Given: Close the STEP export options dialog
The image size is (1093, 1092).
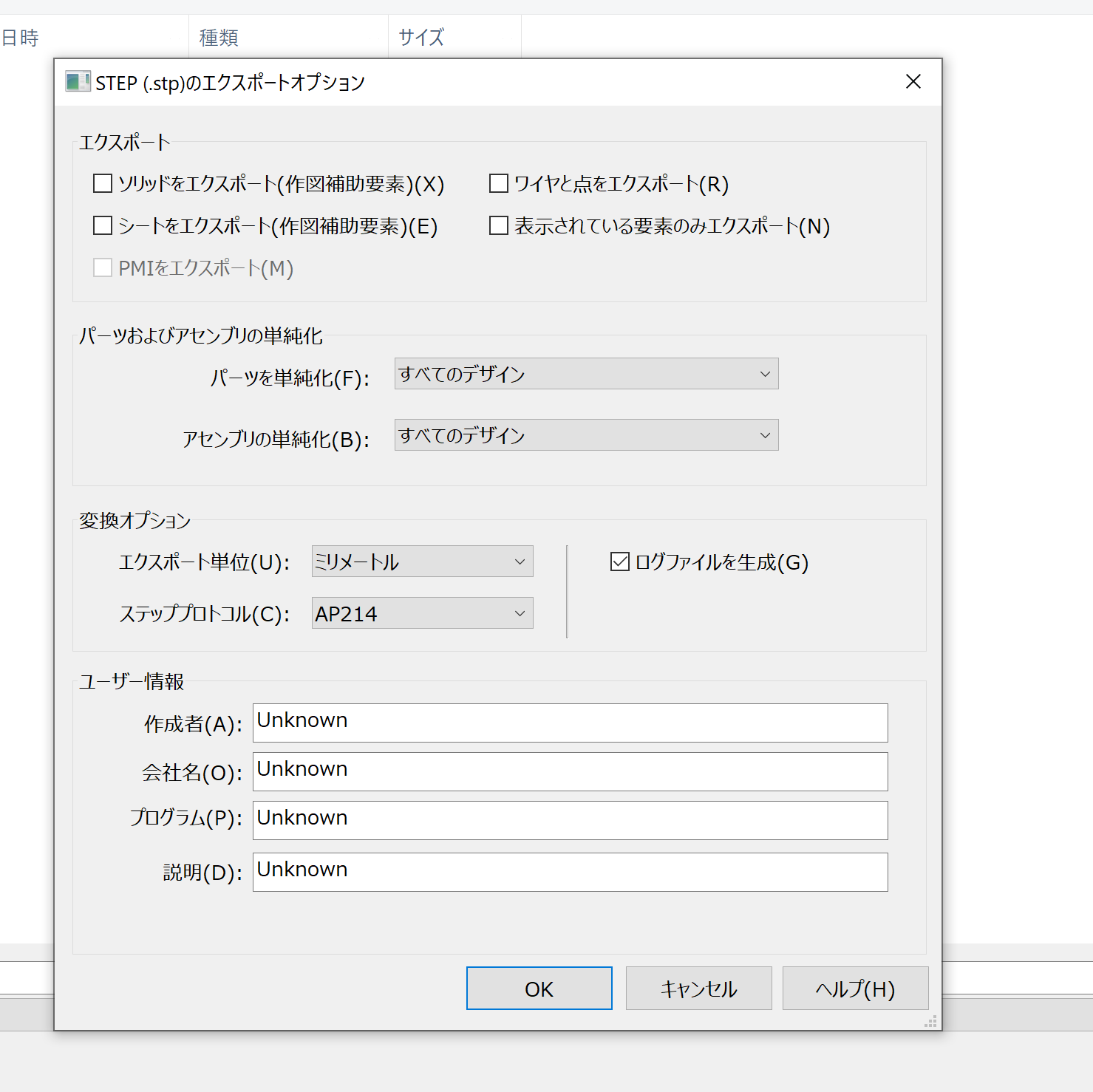Looking at the screenshot, I should tap(913, 81).
